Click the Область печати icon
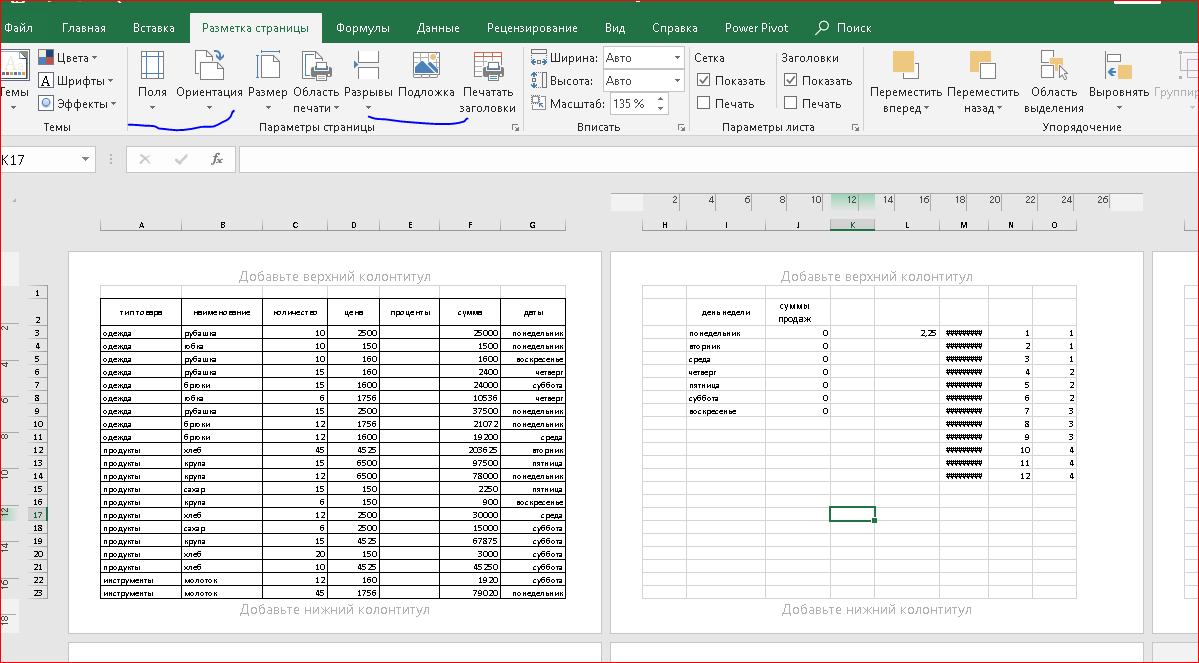Viewport: 1199px width, 663px height. [317, 67]
